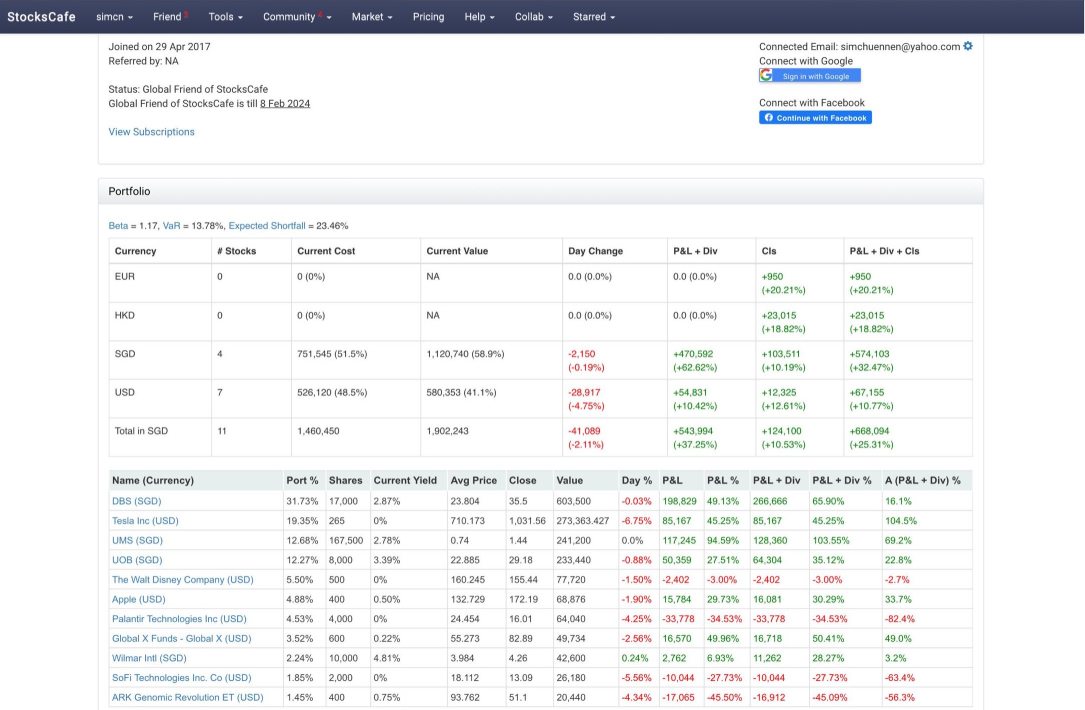Open the UOB (SGD) stock link

coord(137,560)
